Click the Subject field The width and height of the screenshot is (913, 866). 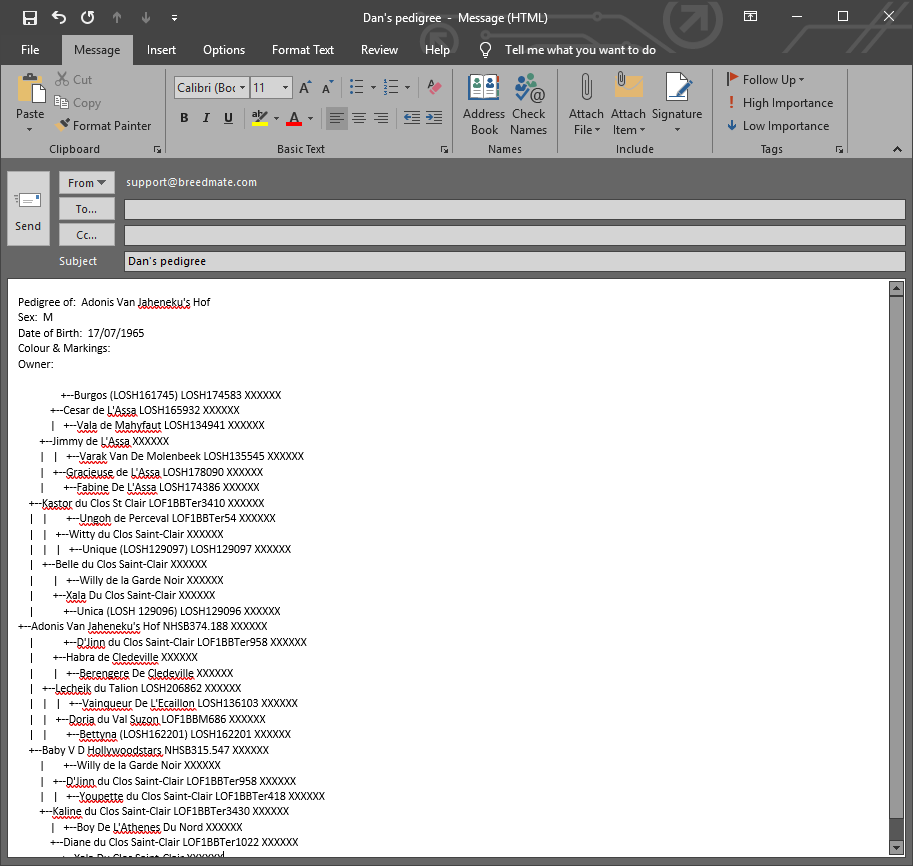[x=515, y=261]
